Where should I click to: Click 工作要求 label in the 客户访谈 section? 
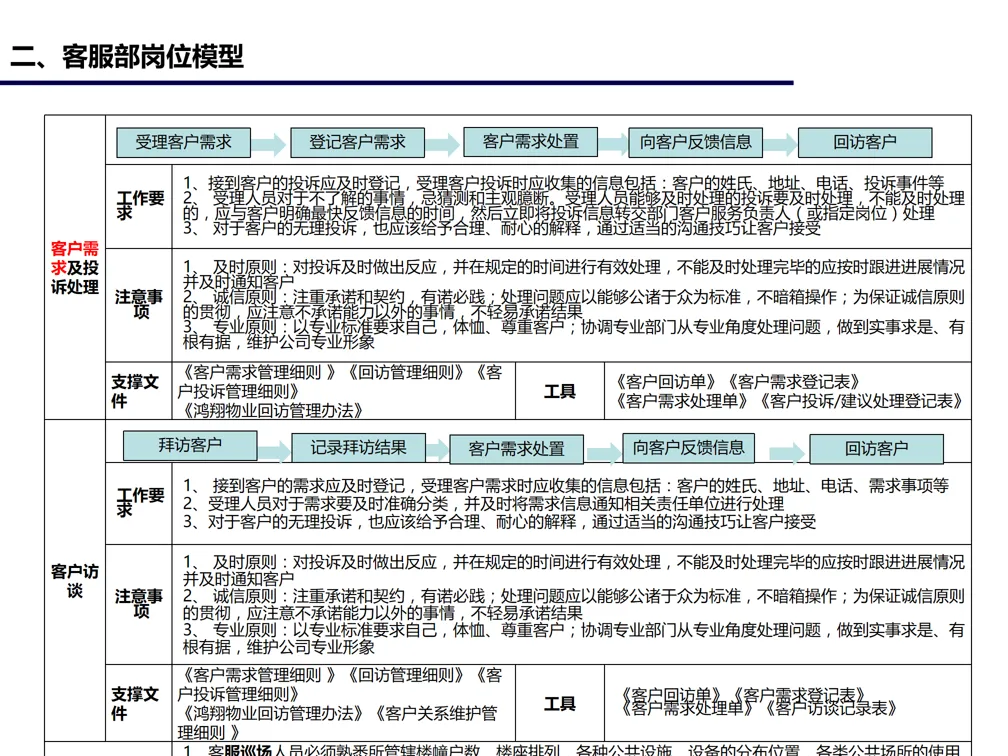(140, 502)
